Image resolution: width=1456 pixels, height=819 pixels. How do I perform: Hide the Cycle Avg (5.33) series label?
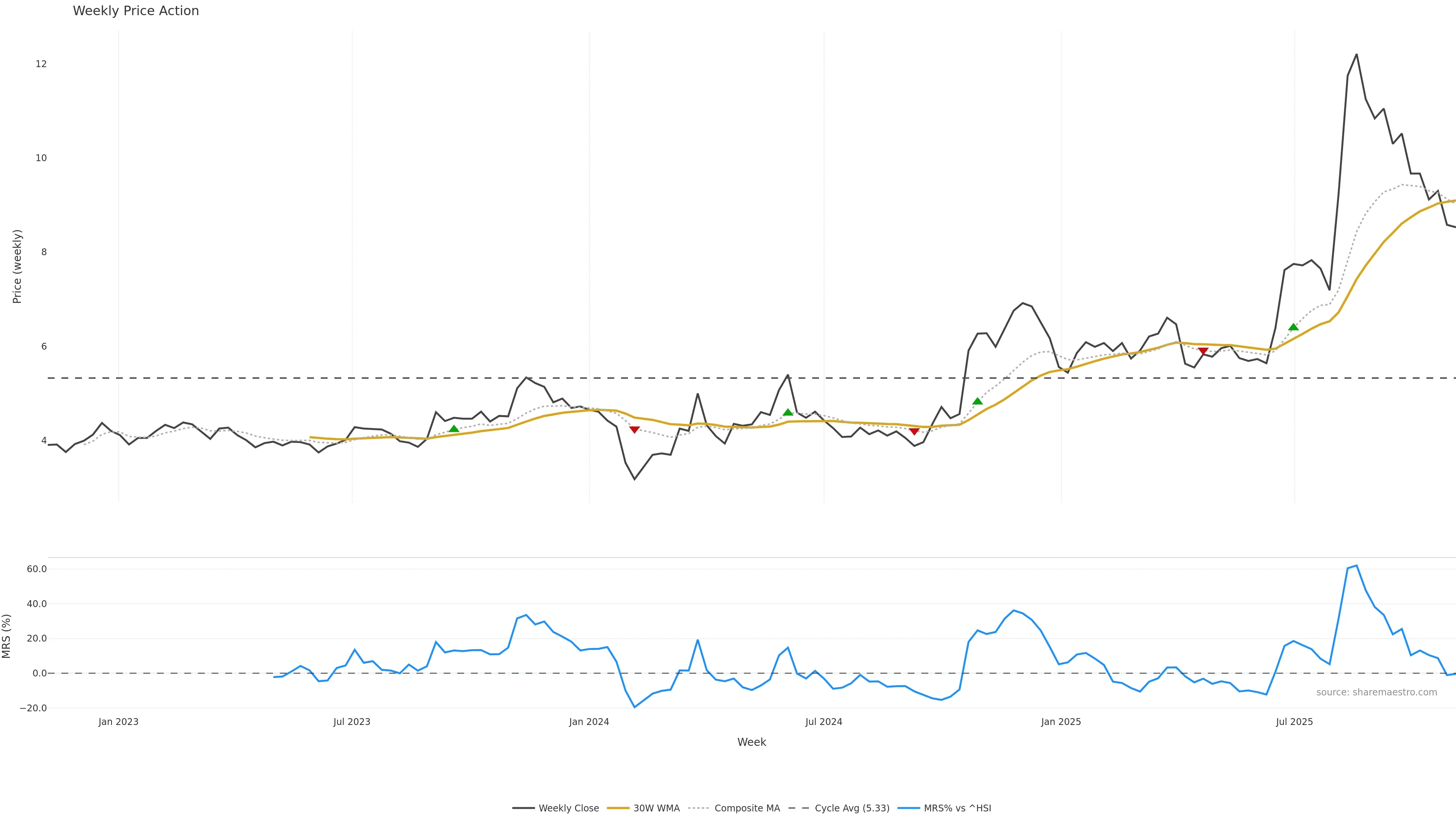click(852, 808)
